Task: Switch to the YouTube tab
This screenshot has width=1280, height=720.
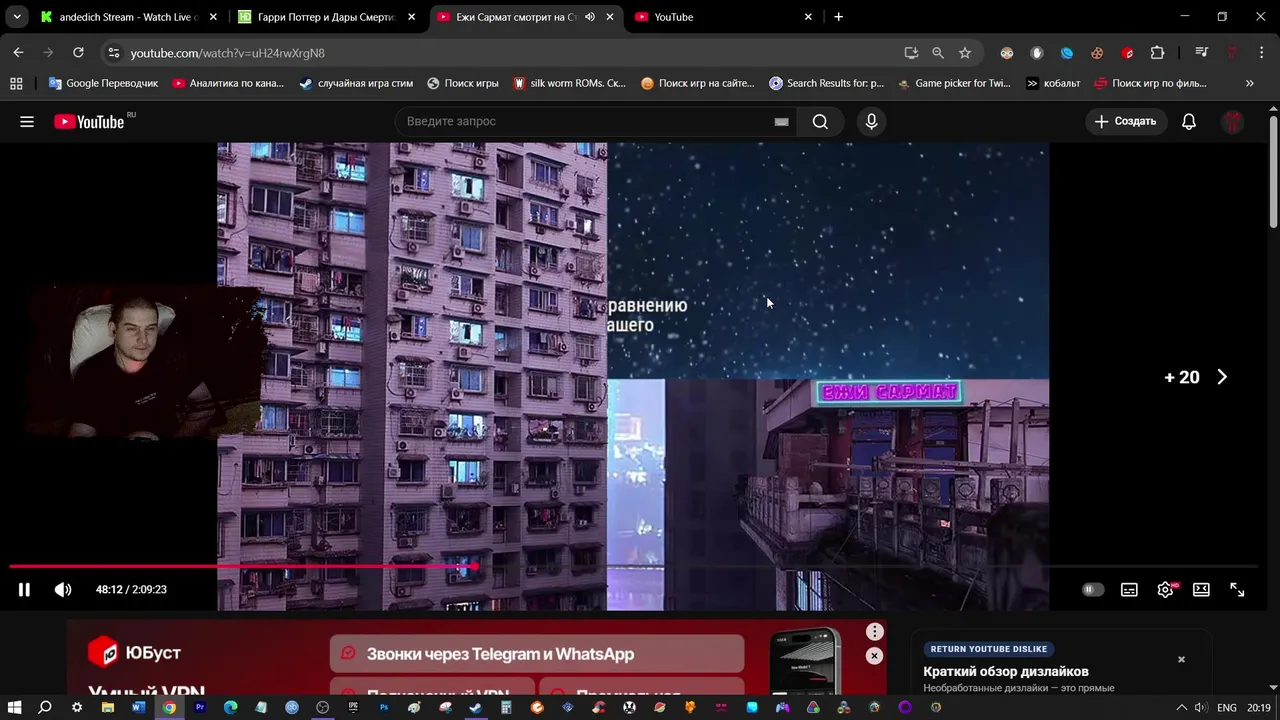Action: click(722, 17)
